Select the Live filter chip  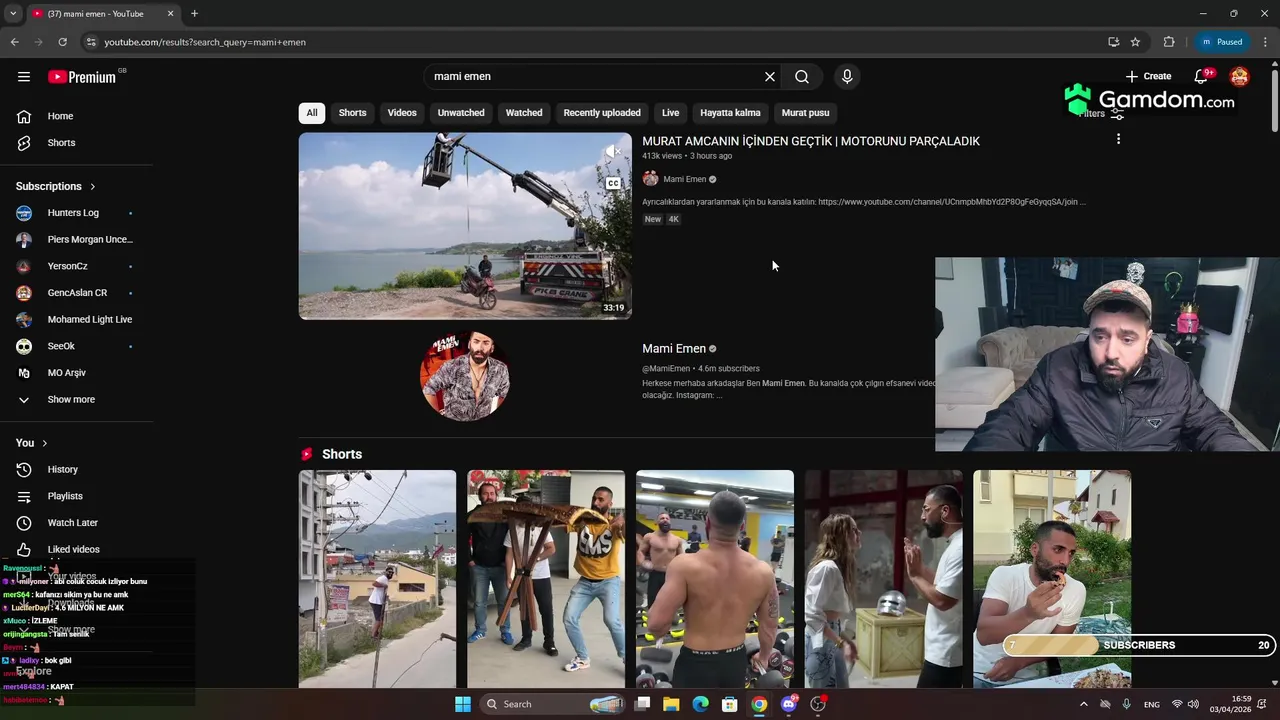(670, 113)
